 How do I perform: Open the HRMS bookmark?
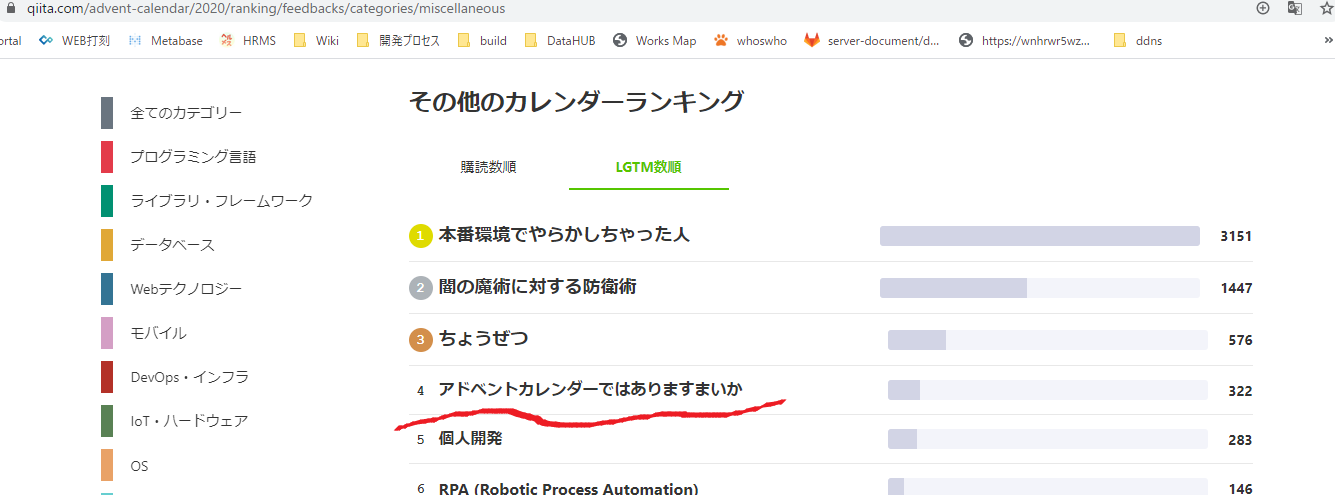pos(248,41)
